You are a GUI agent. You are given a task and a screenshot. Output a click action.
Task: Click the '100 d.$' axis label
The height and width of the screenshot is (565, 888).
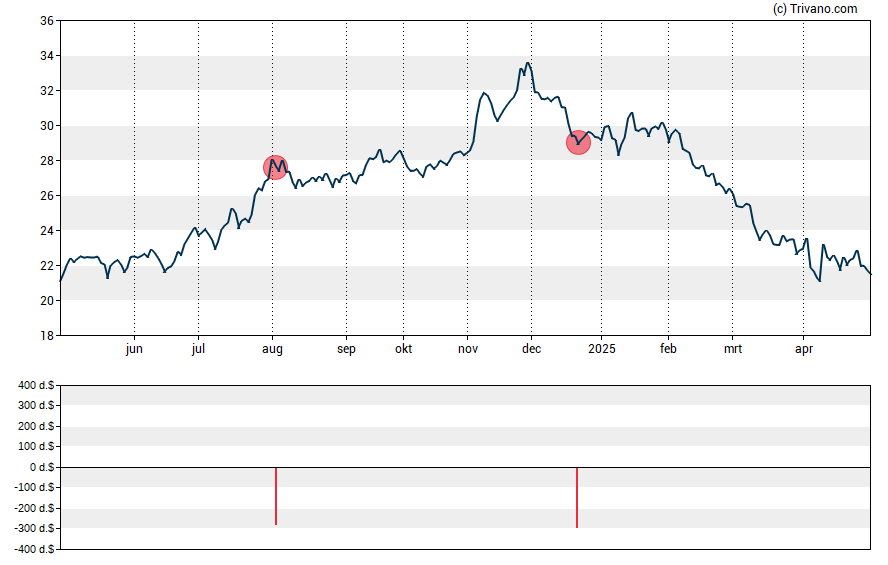pos(36,446)
